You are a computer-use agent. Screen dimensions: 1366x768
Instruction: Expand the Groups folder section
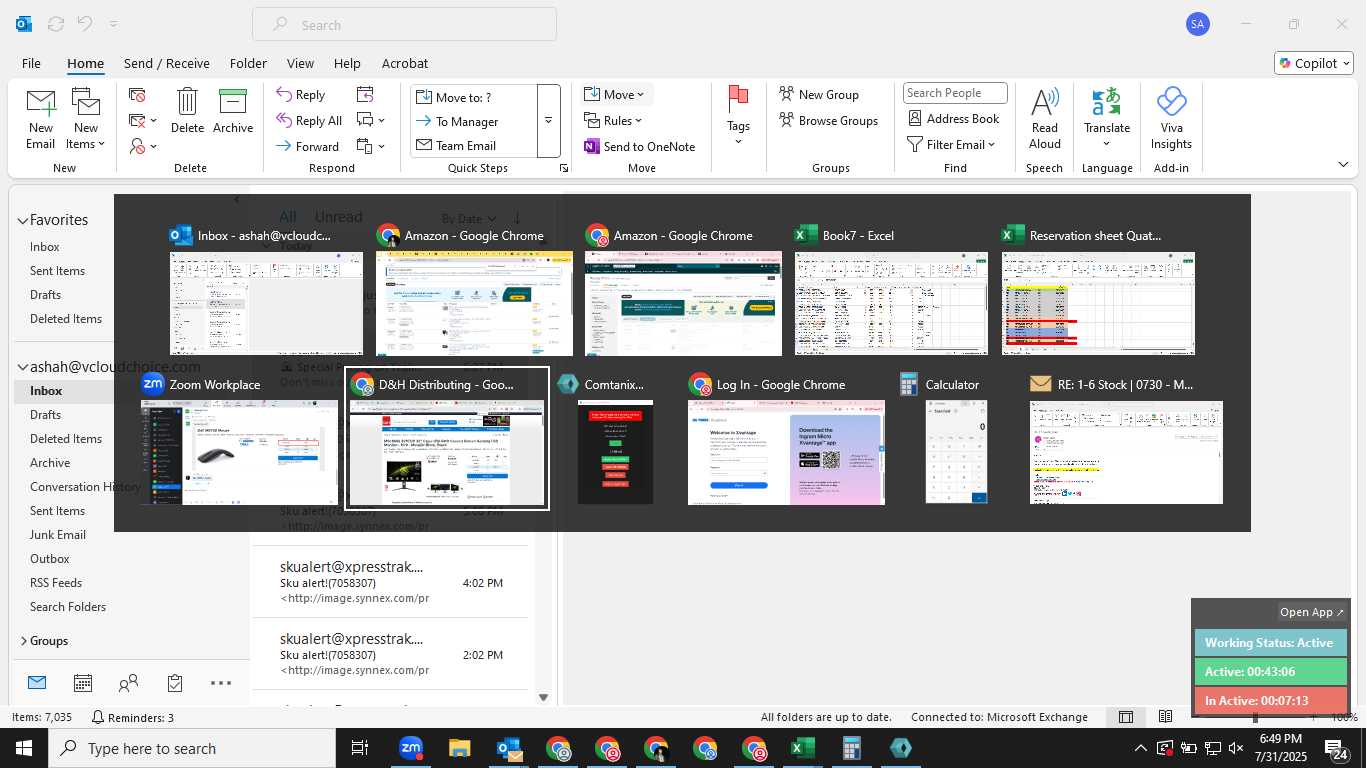(22, 641)
